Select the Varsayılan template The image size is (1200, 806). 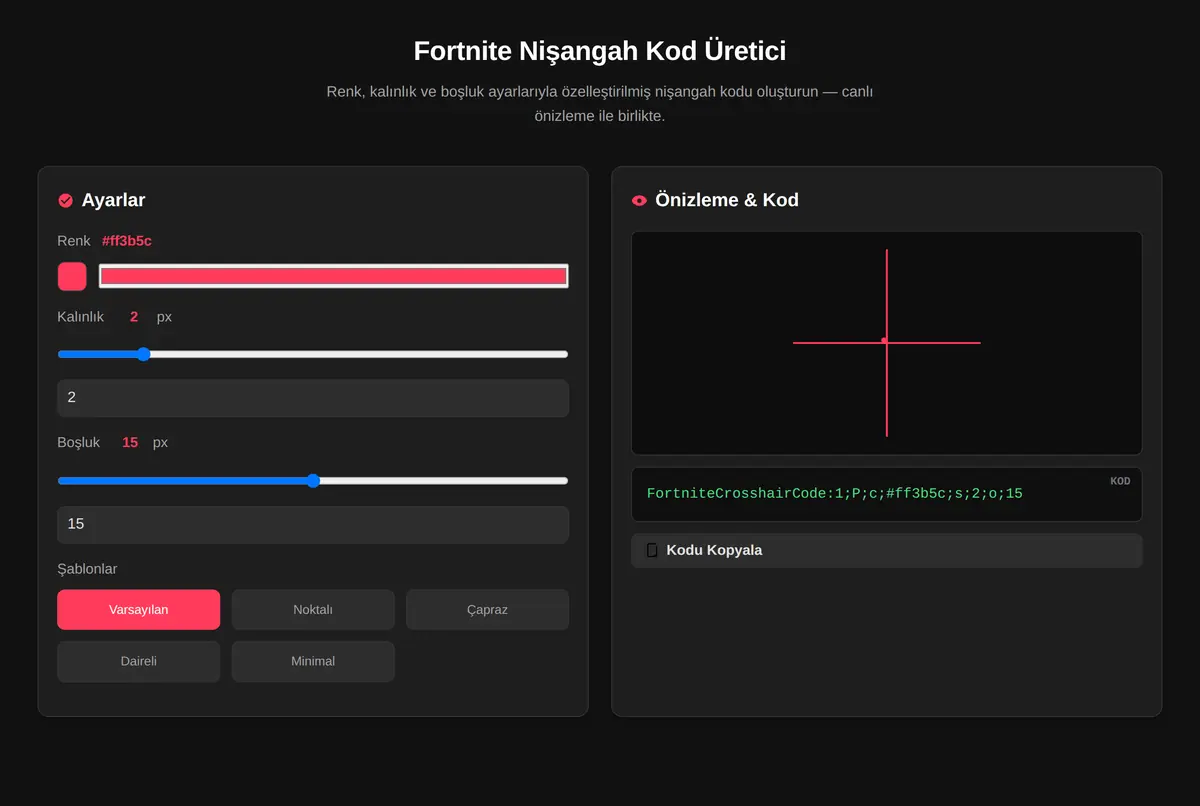(x=139, y=610)
